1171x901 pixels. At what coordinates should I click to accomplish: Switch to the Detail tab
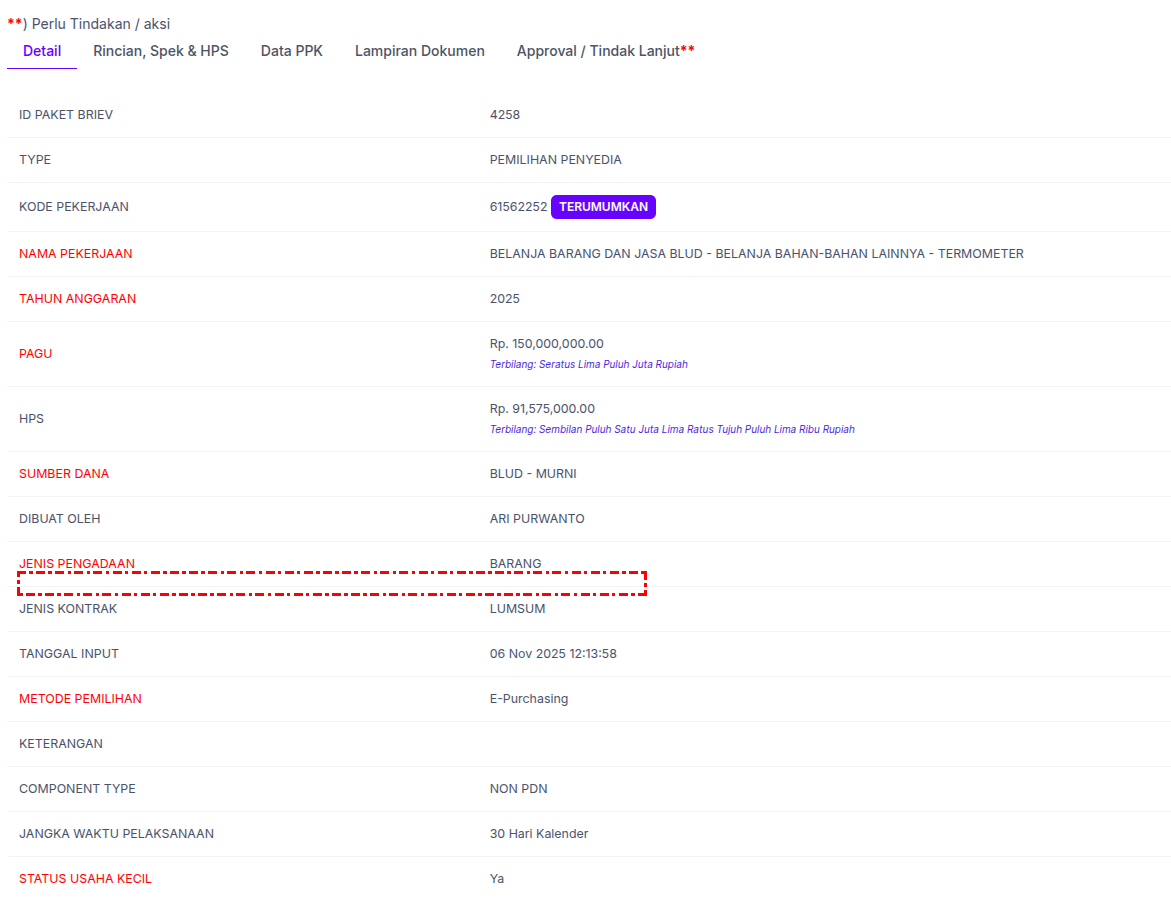[x=42, y=51]
